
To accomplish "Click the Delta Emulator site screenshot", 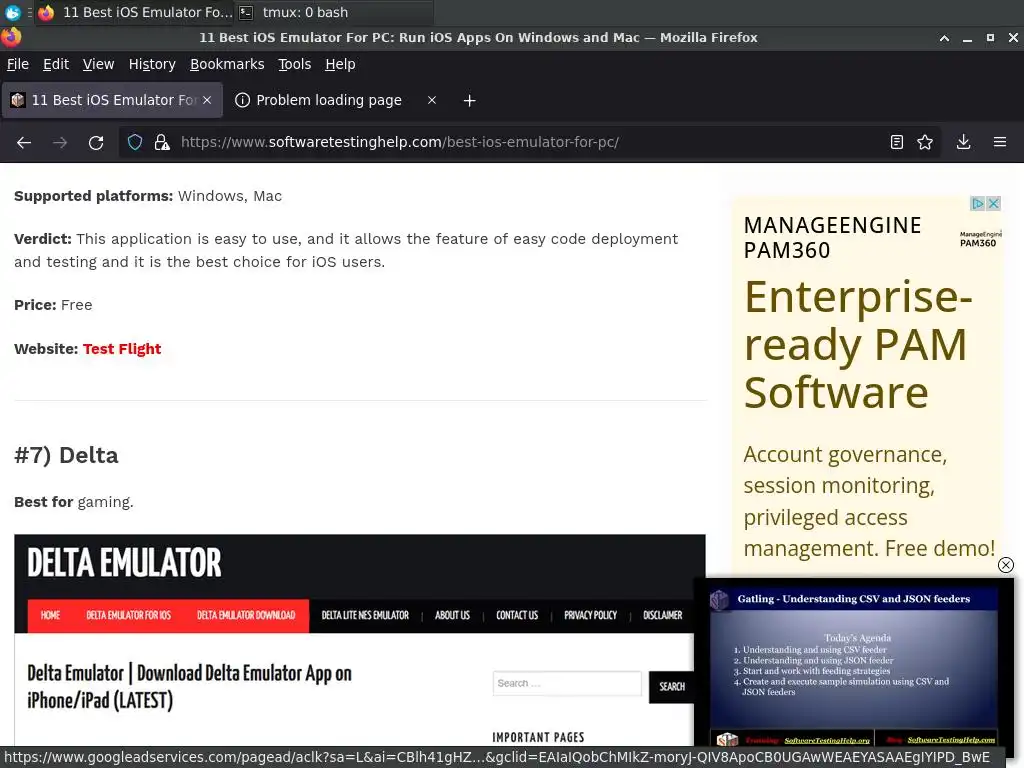I will pyautogui.click(x=359, y=640).
